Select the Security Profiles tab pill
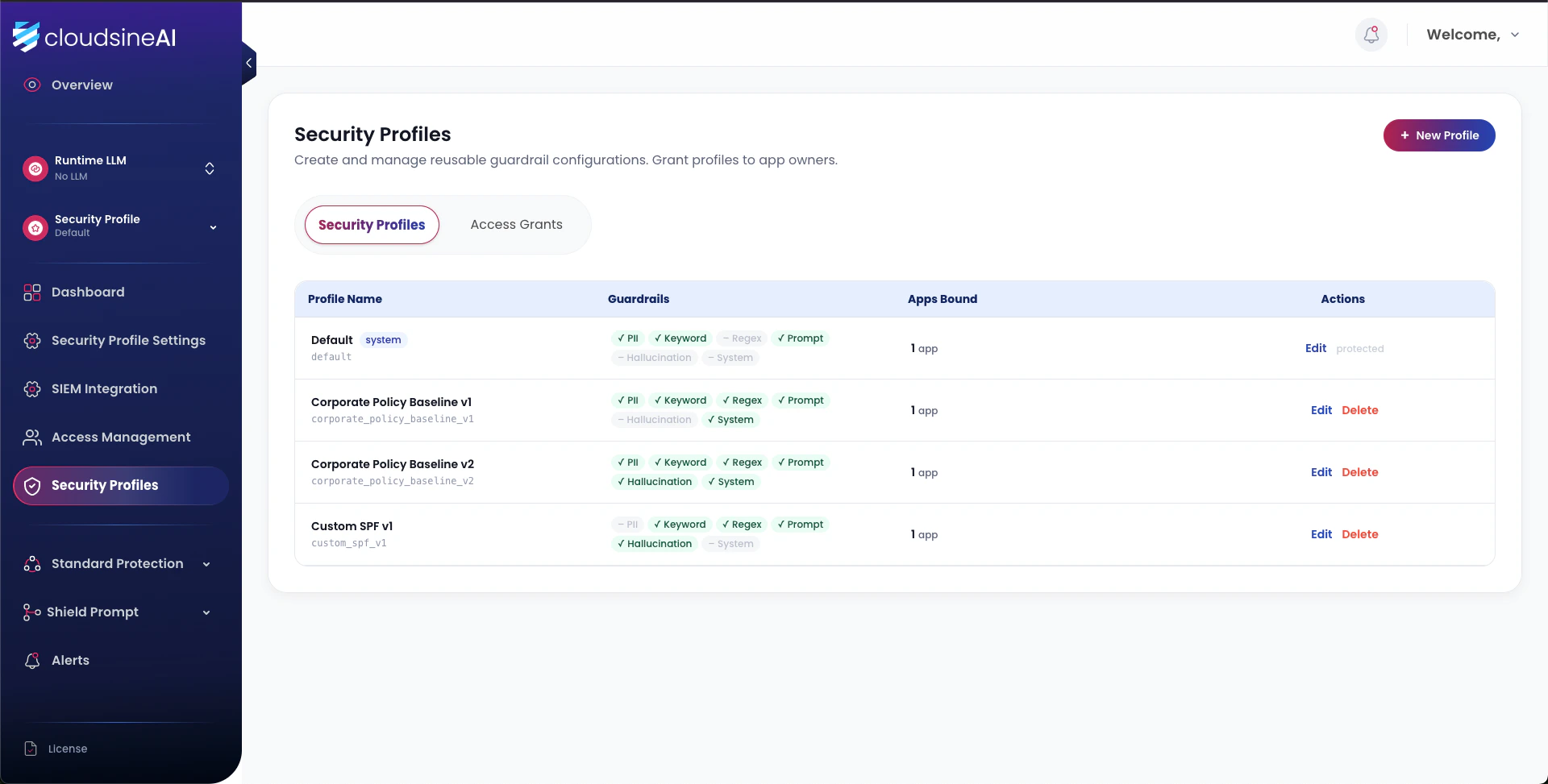The height and width of the screenshot is (784, 1548). tap(372, 225)
